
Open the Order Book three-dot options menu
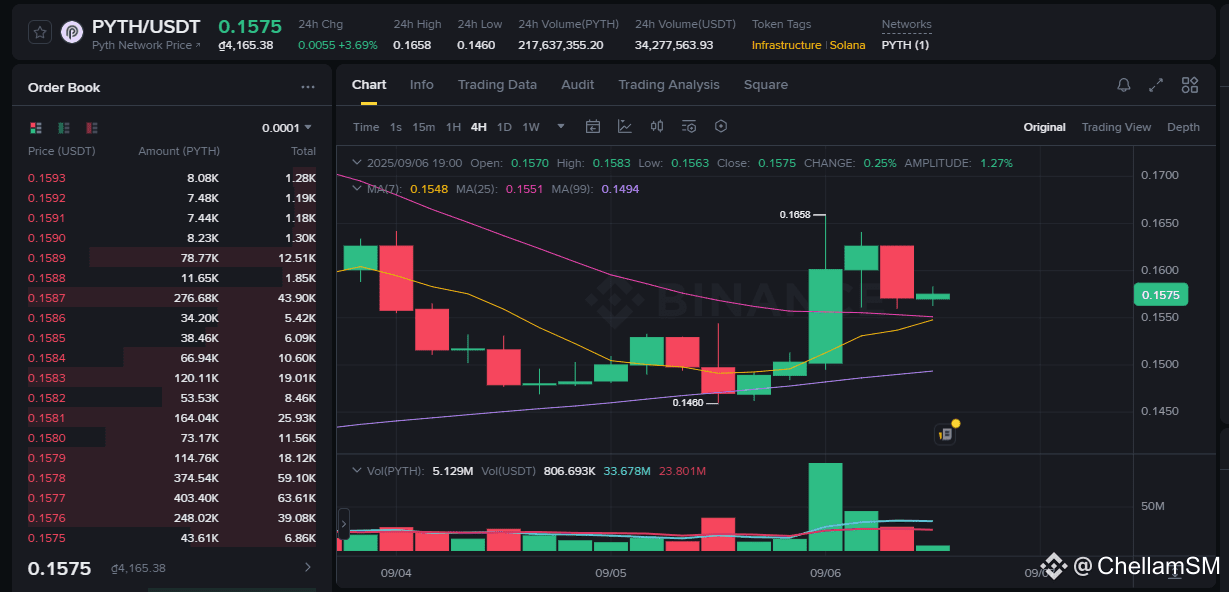(x=308, y=87)
